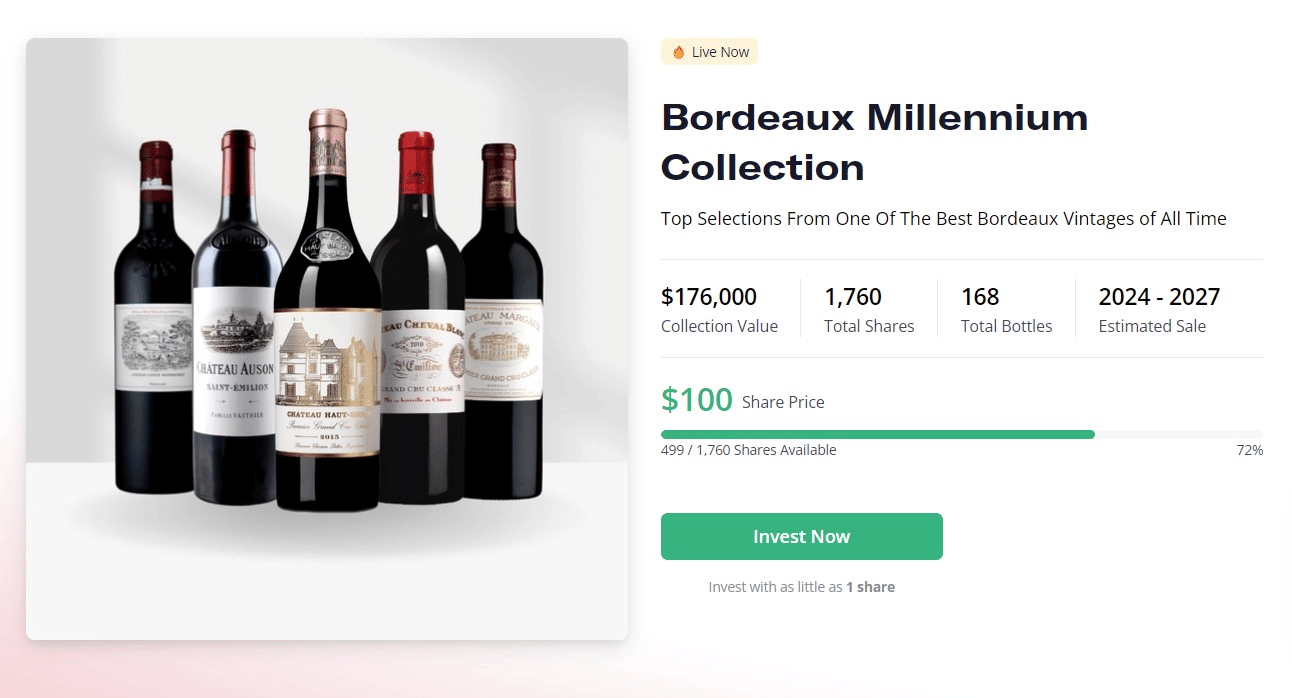Click the green $100 share price

coord(697,400)
